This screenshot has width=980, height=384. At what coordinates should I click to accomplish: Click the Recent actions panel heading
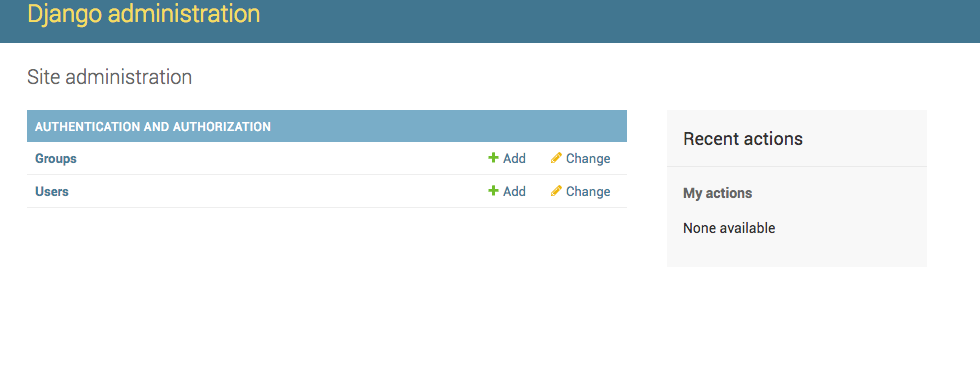[x=742, y=139]
